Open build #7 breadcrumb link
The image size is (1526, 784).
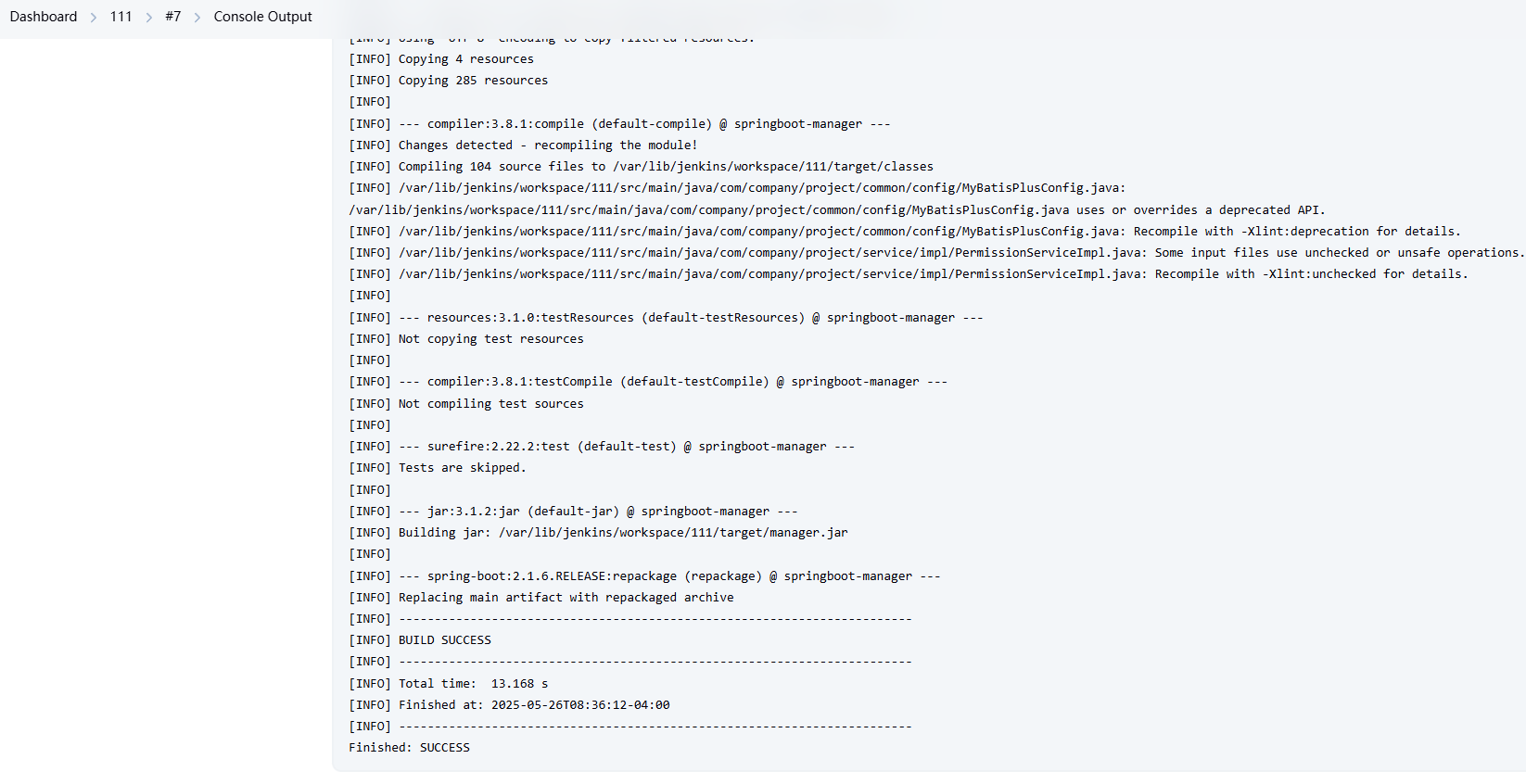coord(172,17)
